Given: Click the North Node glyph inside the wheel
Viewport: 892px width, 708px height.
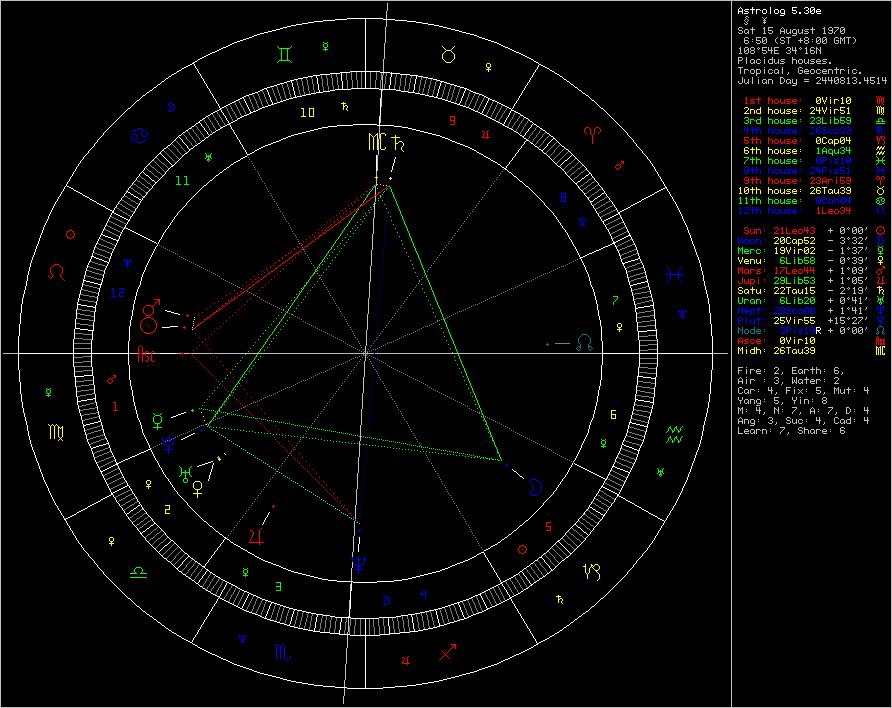Looking at the screenshot, I should click(584, 342).
